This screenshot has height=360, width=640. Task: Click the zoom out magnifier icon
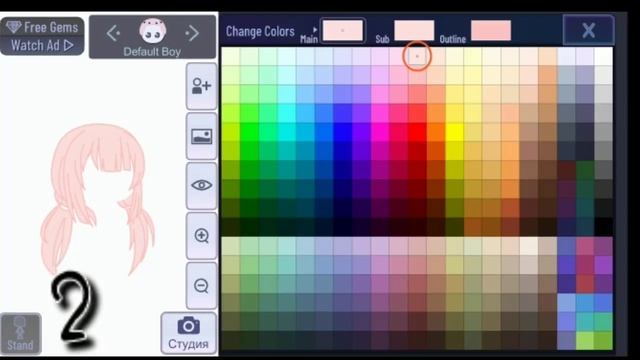[201, 285]
